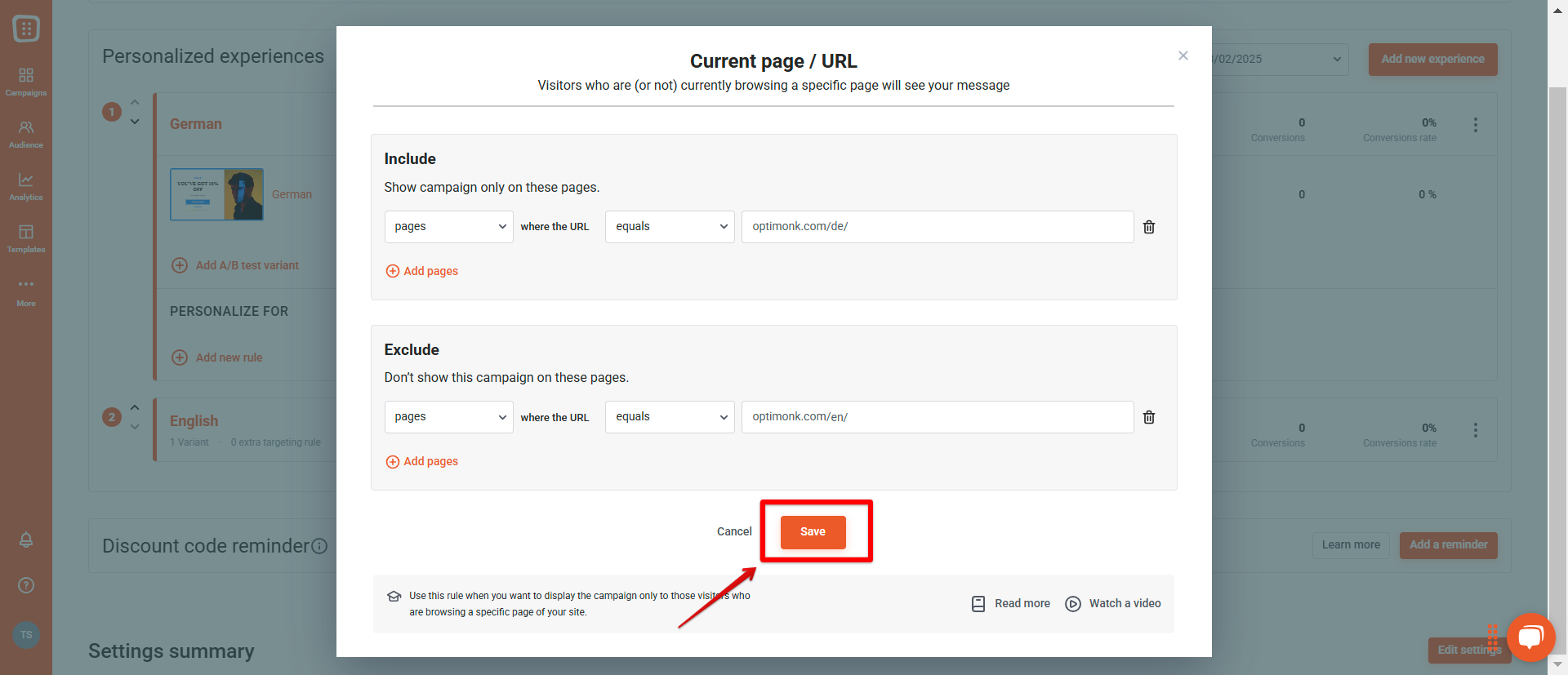Close the Current page / URL dialog
1568x675 pixels.
pos(1183,56)
